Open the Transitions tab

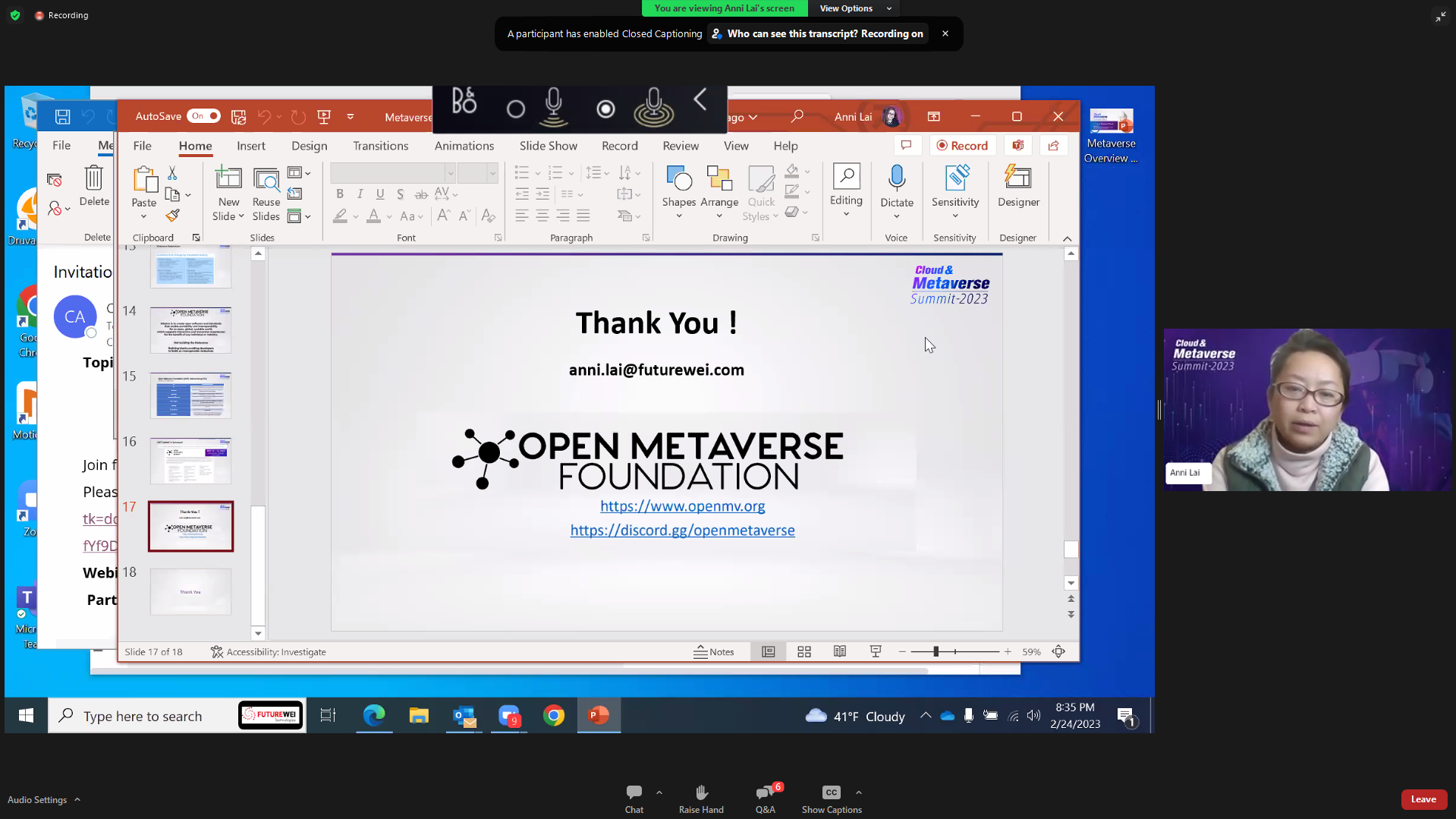point(380,146)
